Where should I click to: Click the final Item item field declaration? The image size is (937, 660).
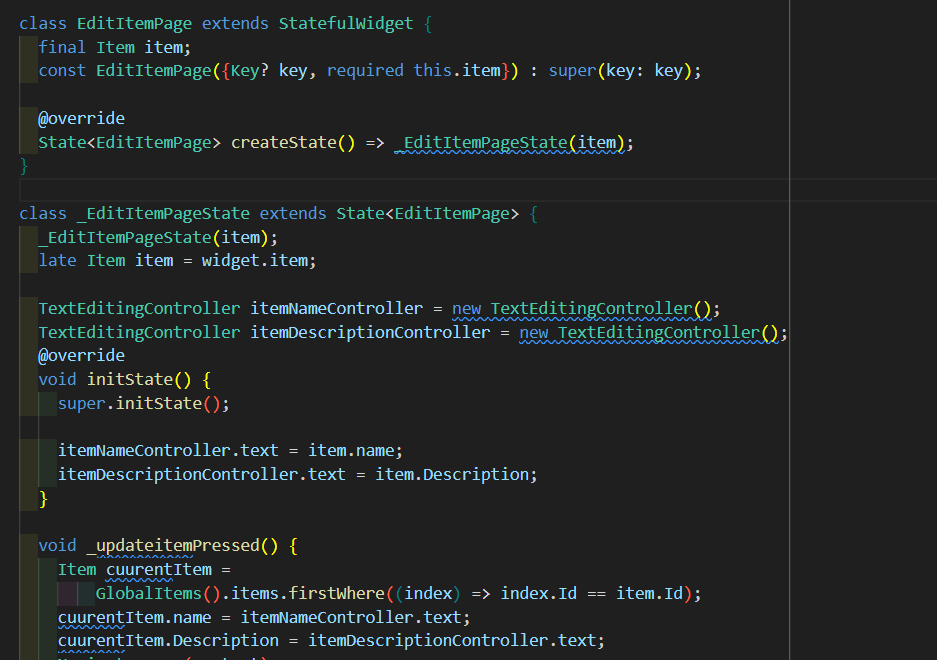coord(114,46)
